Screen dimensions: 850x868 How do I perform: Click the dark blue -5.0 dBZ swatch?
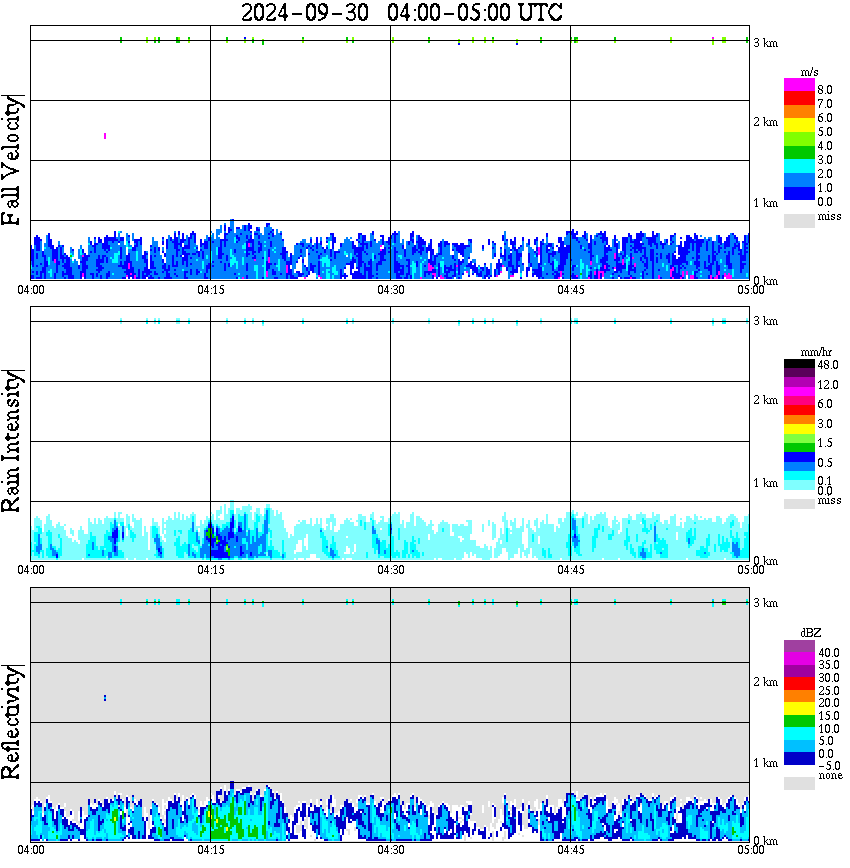point(799,758)
